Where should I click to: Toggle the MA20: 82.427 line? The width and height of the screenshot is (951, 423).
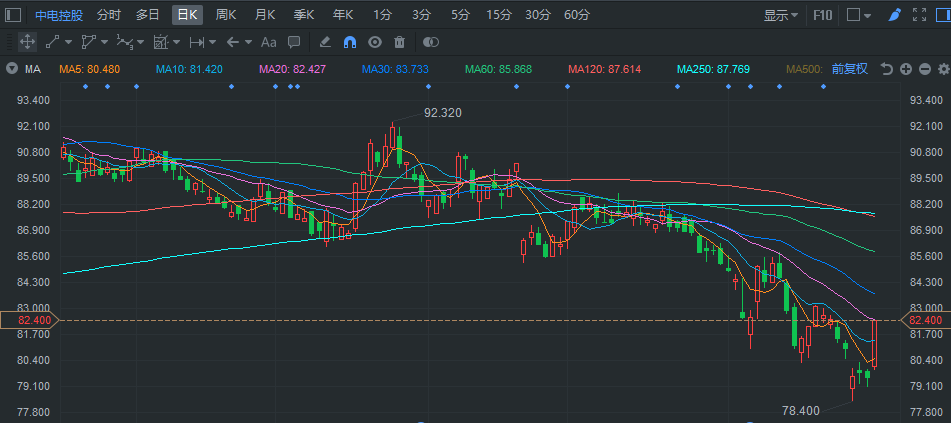[292, 69]
